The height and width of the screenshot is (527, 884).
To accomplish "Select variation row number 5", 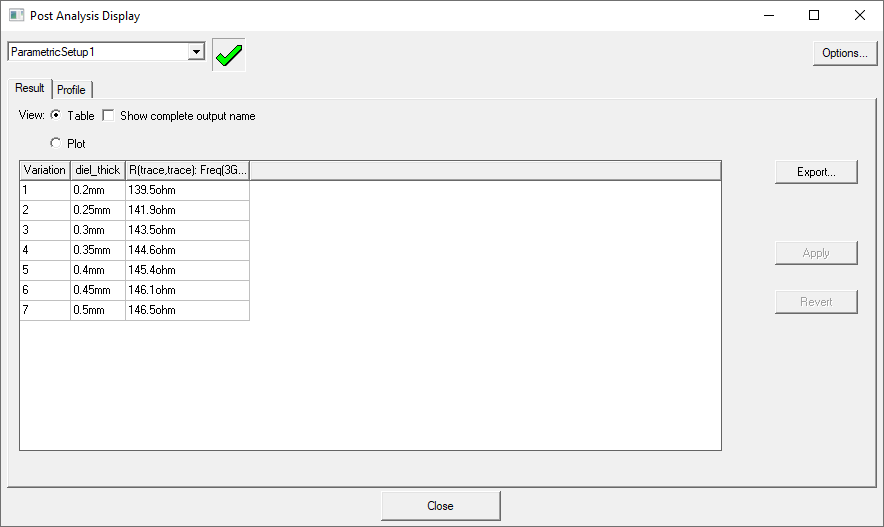I will click(x=45, y=270).
